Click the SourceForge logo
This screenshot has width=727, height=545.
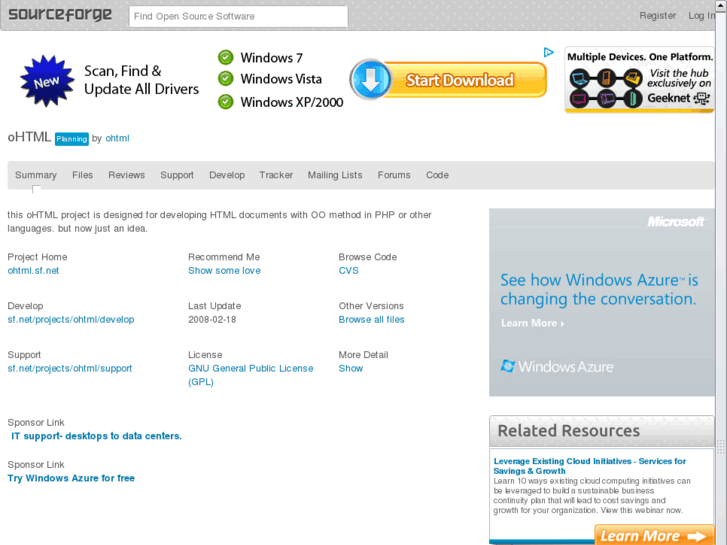pos(60,15)
